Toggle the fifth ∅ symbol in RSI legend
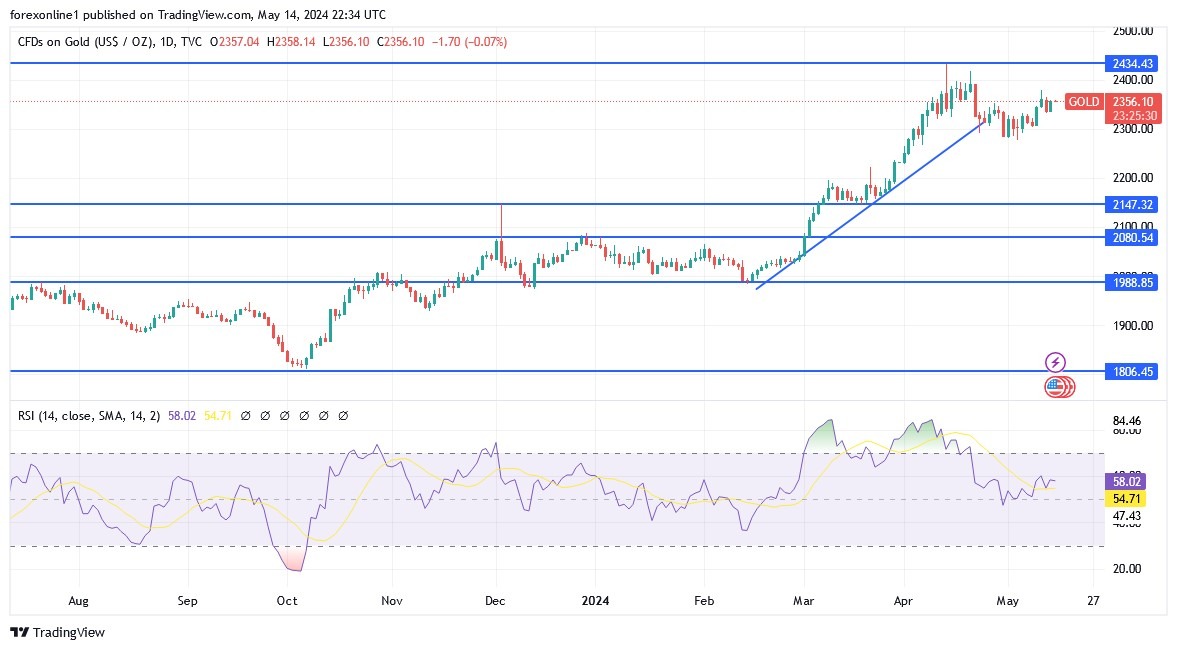This screenshot has width=1177, height=650. coord(325,415)
